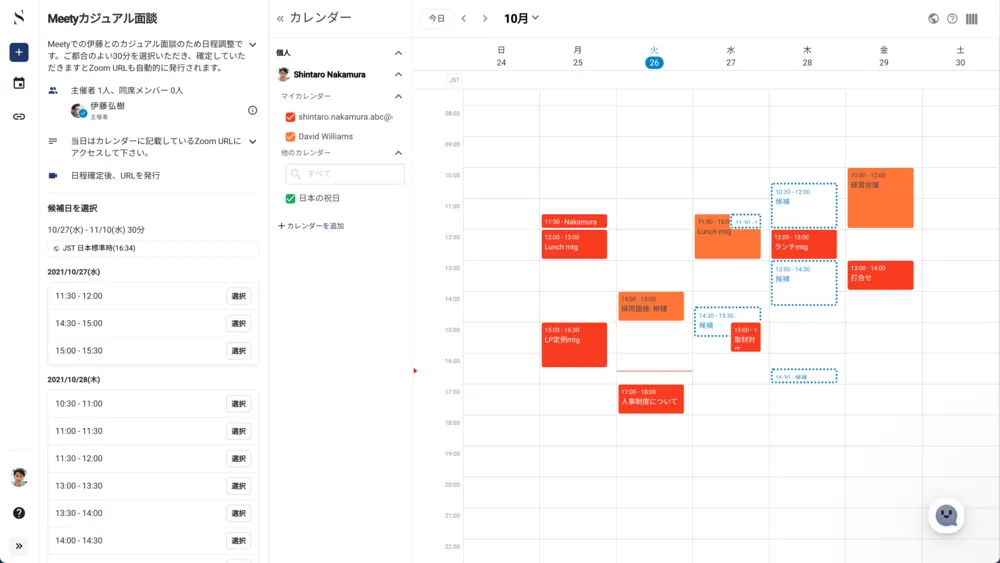Click the 10:30 - 12:00 候補 slot Thursday
This screenshot has width=1000, height=563.
(804, 205)
